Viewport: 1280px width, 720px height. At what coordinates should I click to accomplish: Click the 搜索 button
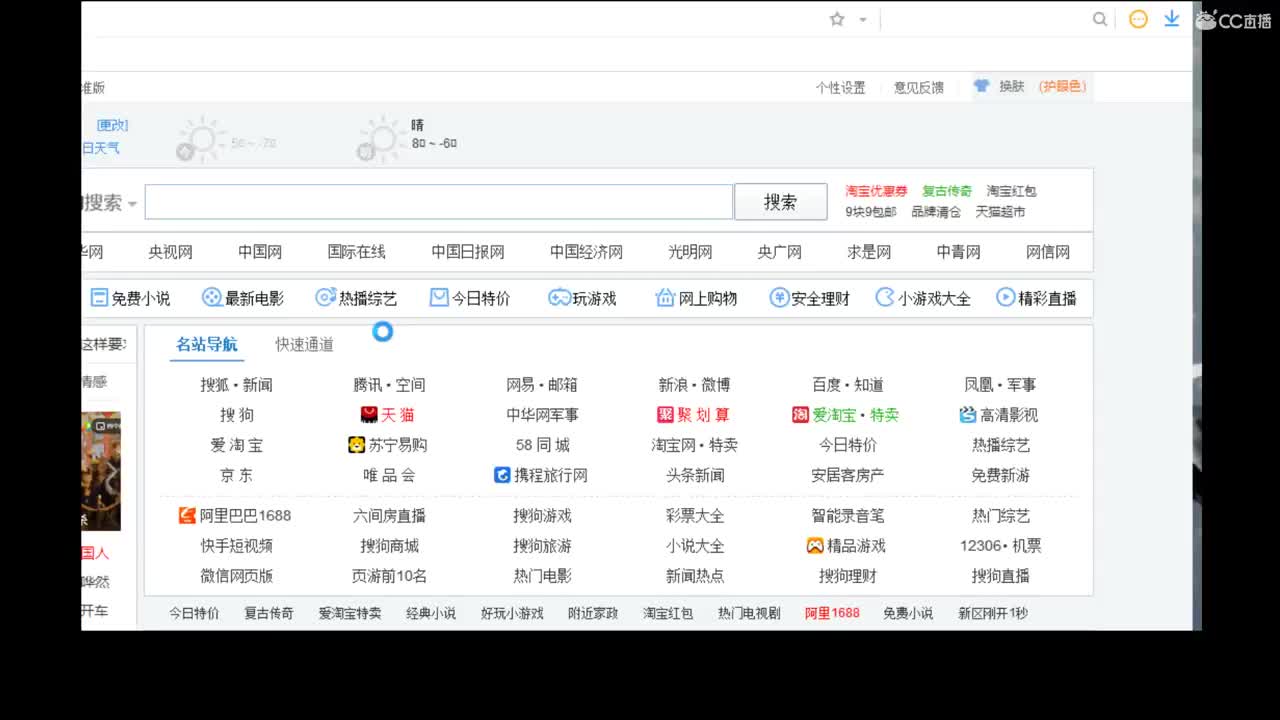pos(781,202)
